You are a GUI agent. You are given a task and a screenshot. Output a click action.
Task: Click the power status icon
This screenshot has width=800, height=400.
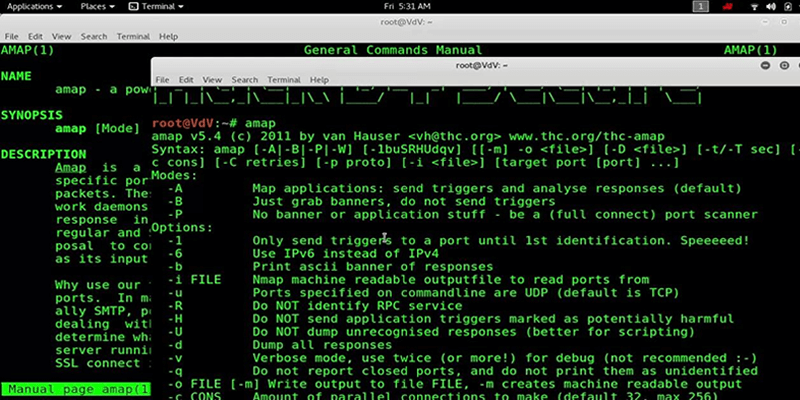[x=787, y=6]
